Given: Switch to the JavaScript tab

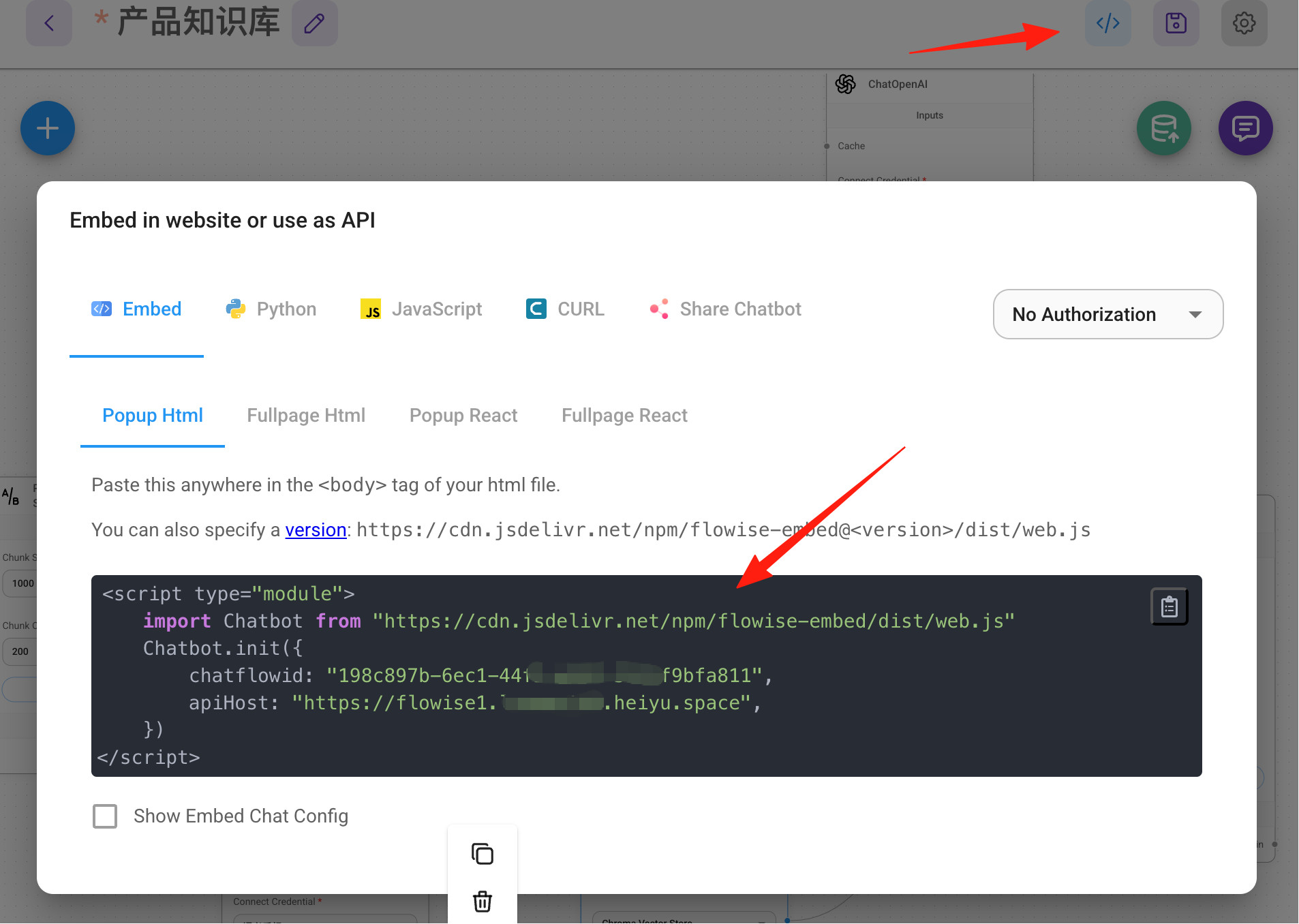Looking at the screenshot, I should [421, 309].
